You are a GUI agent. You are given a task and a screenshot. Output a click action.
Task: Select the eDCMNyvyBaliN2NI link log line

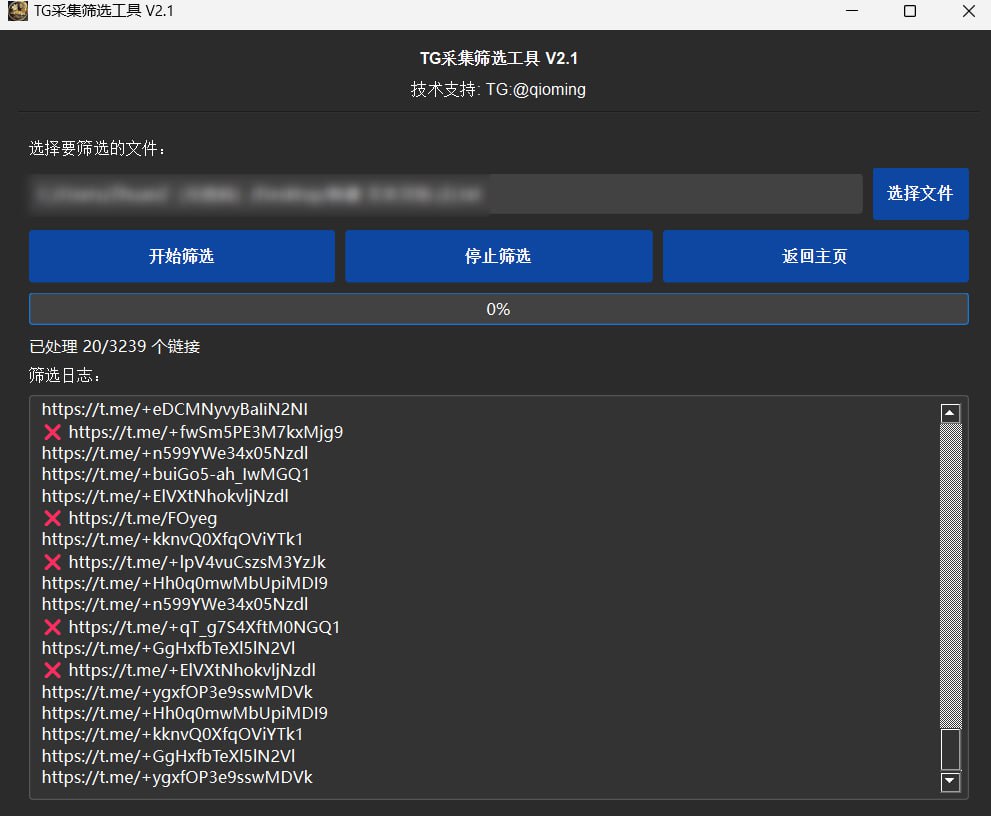(x=174, y=409)
